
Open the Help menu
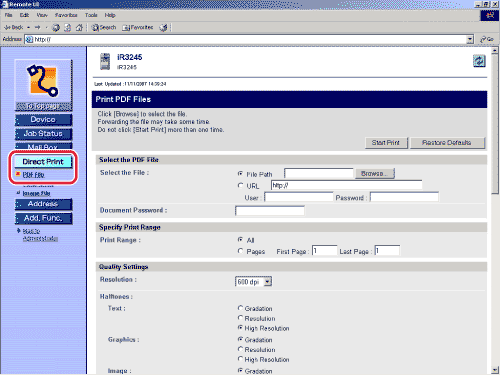[110, 15]
